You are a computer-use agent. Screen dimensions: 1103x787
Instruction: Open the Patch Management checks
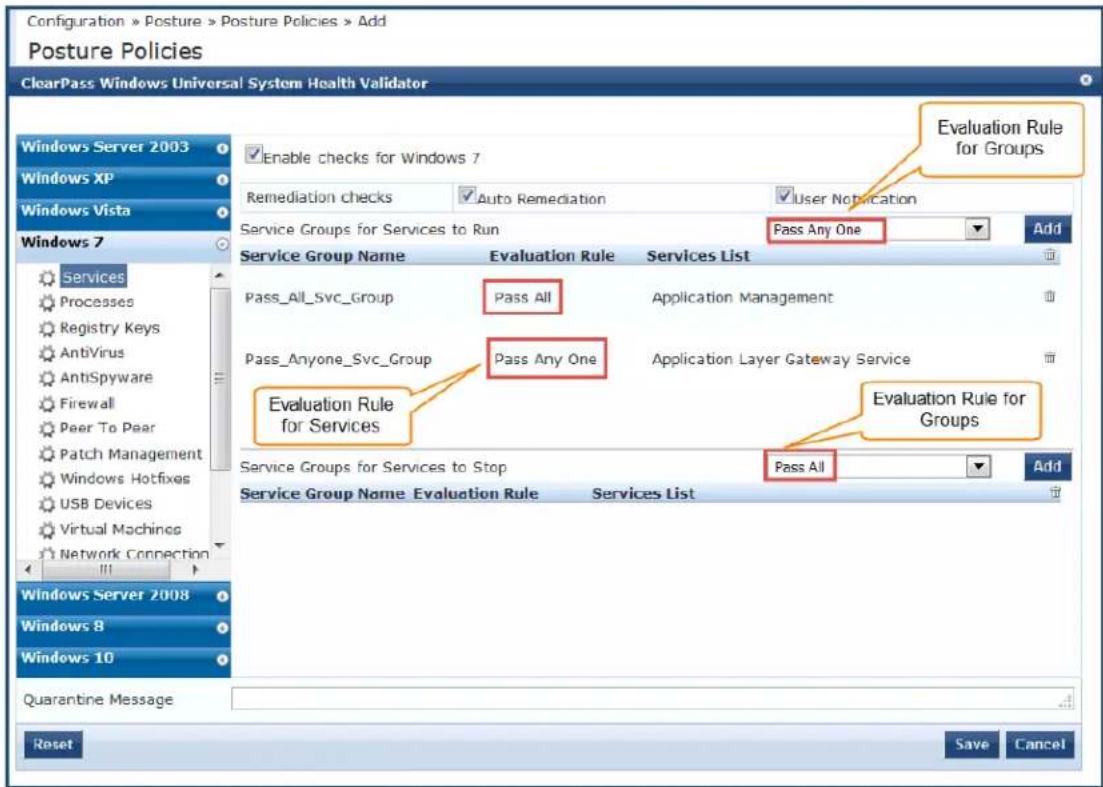point(131,454)
